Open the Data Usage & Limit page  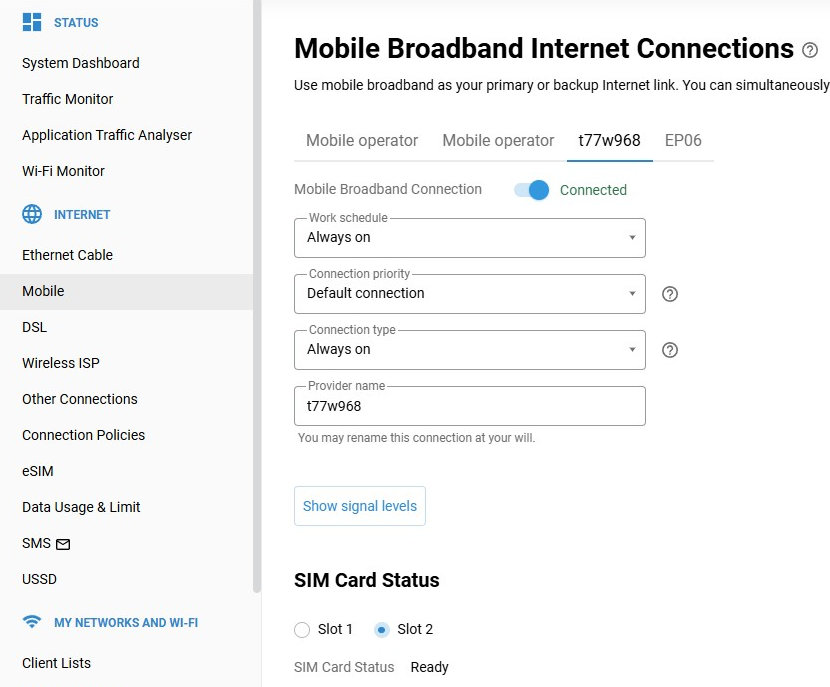point(81,507)
